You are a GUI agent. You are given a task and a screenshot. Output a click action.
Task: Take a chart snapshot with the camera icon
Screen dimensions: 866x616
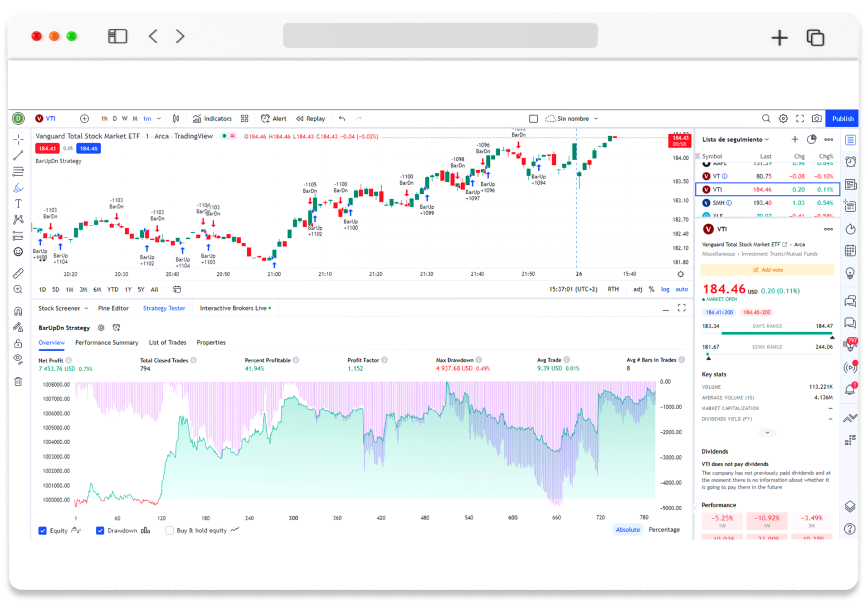click(x=815, y=118)
